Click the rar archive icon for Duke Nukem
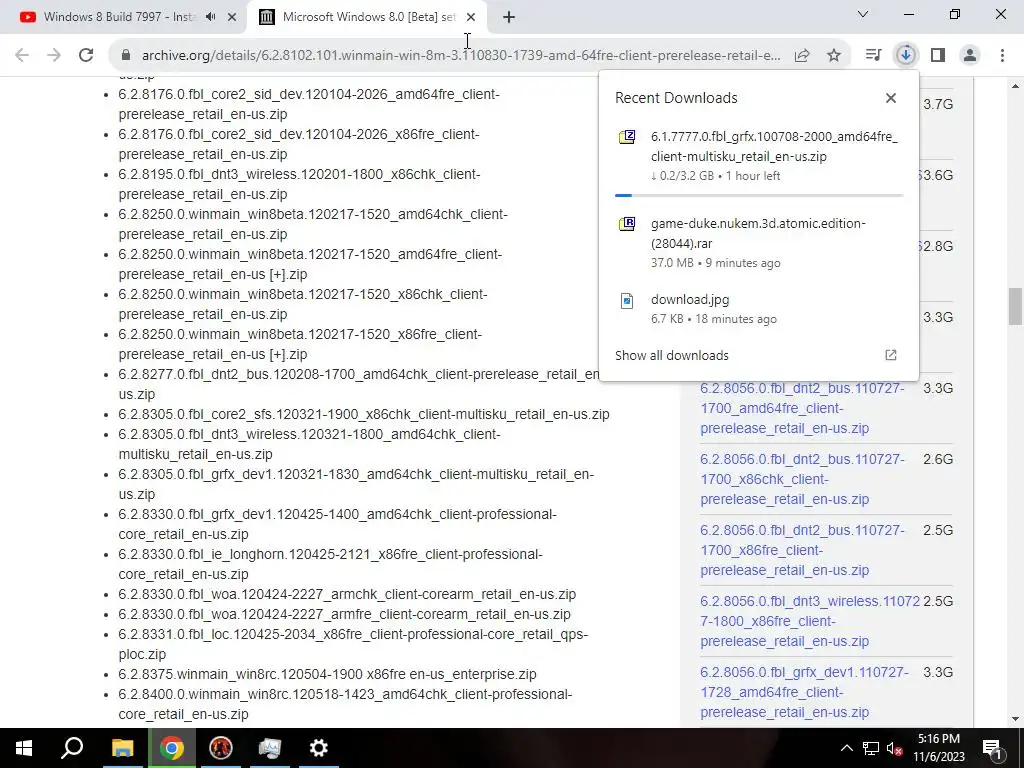This screenshot has height=768, width=1024. pos(627,224)
